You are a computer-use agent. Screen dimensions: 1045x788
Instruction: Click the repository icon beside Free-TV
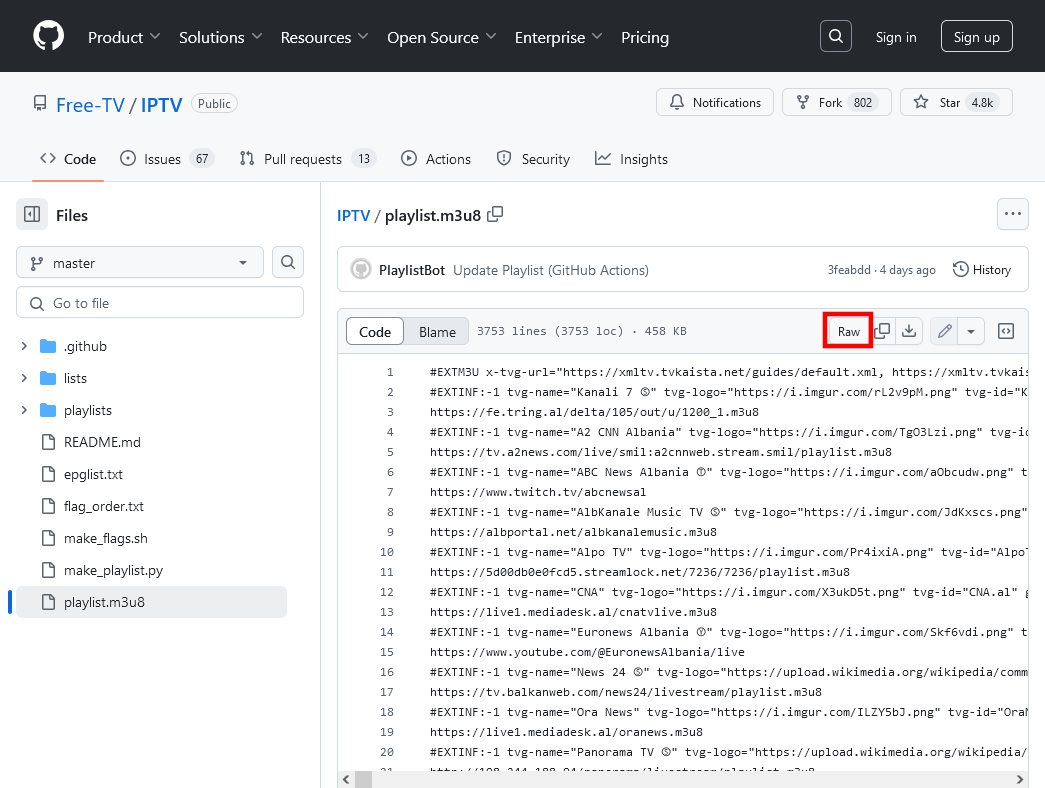pos(40,104)
